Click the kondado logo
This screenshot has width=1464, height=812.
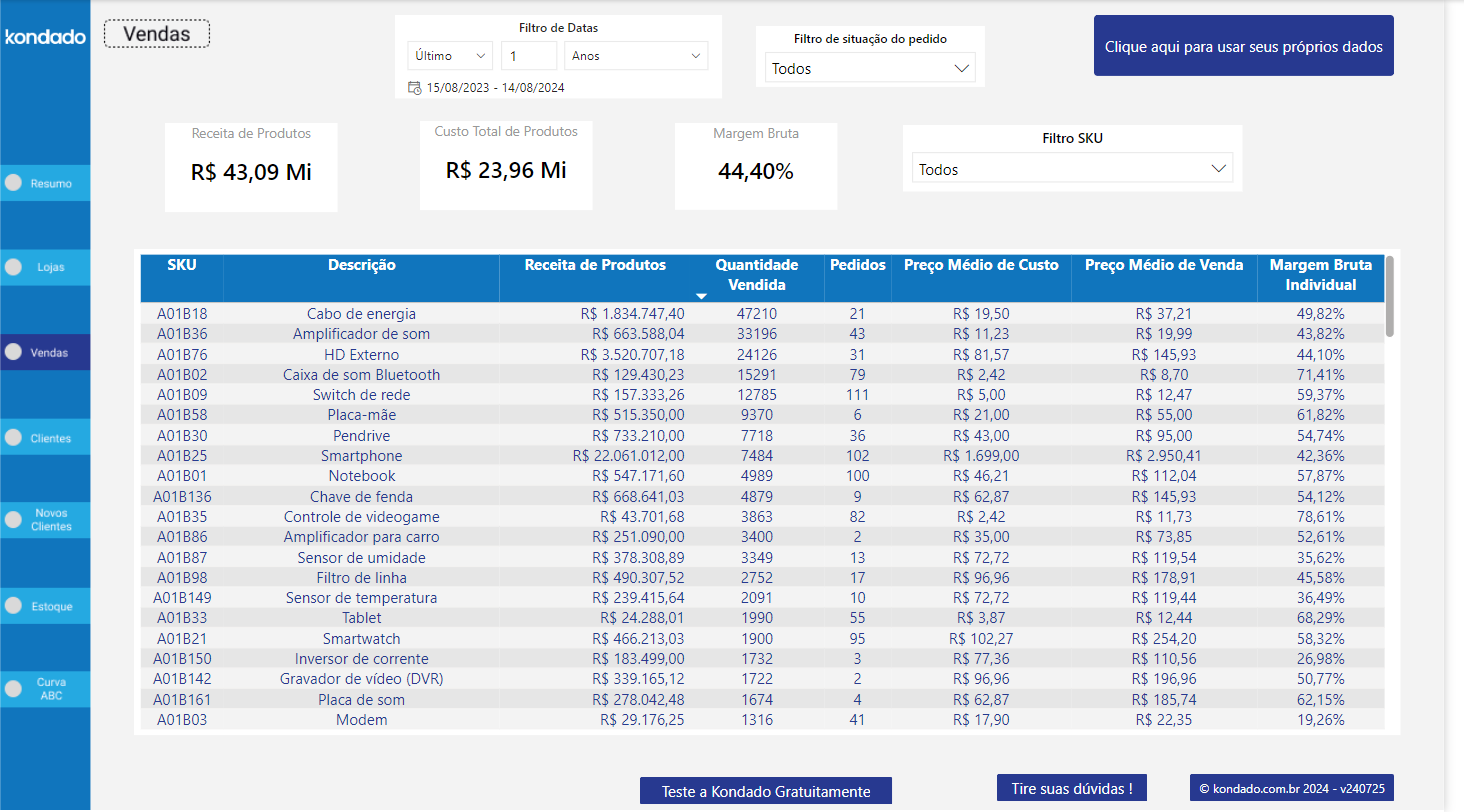45,36
